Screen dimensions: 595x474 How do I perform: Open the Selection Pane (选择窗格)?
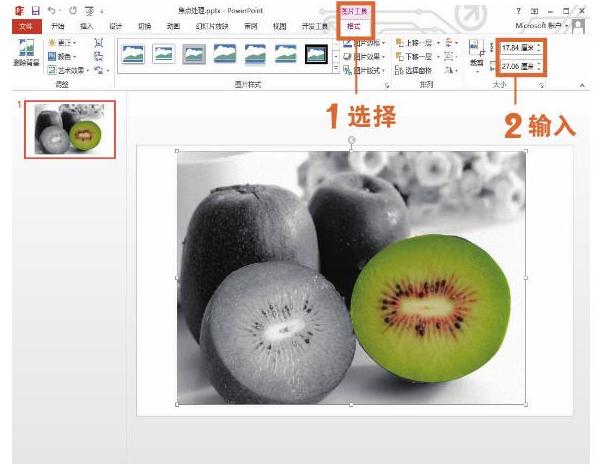tap(413, 70)
